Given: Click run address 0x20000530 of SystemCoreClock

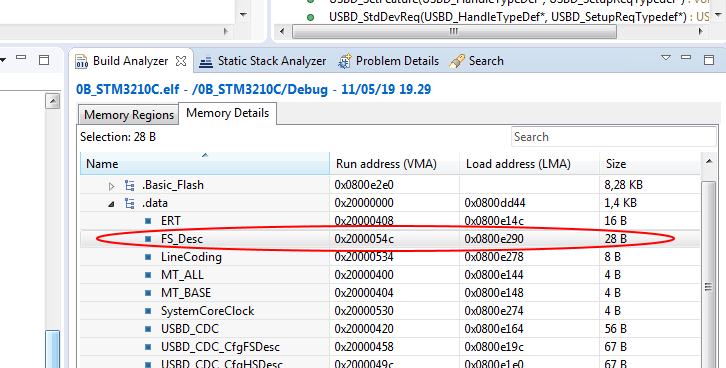Looking at the screenshot, I should pyautogui.click(x=364, y=311).
